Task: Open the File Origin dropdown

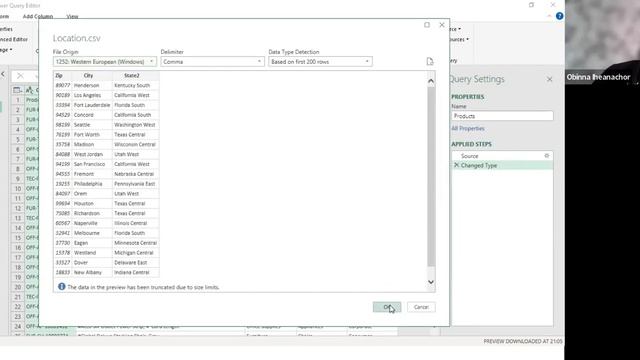Action: click(104, 62)
